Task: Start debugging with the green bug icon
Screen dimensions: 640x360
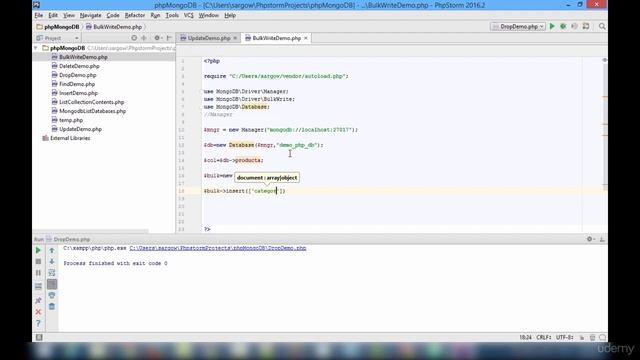Action: tap(563, 26)
